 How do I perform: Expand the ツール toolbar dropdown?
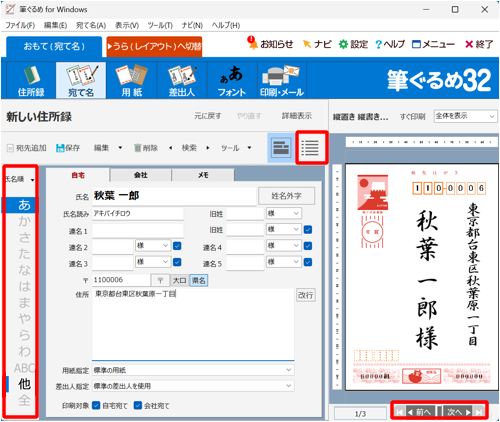[249, 148]
